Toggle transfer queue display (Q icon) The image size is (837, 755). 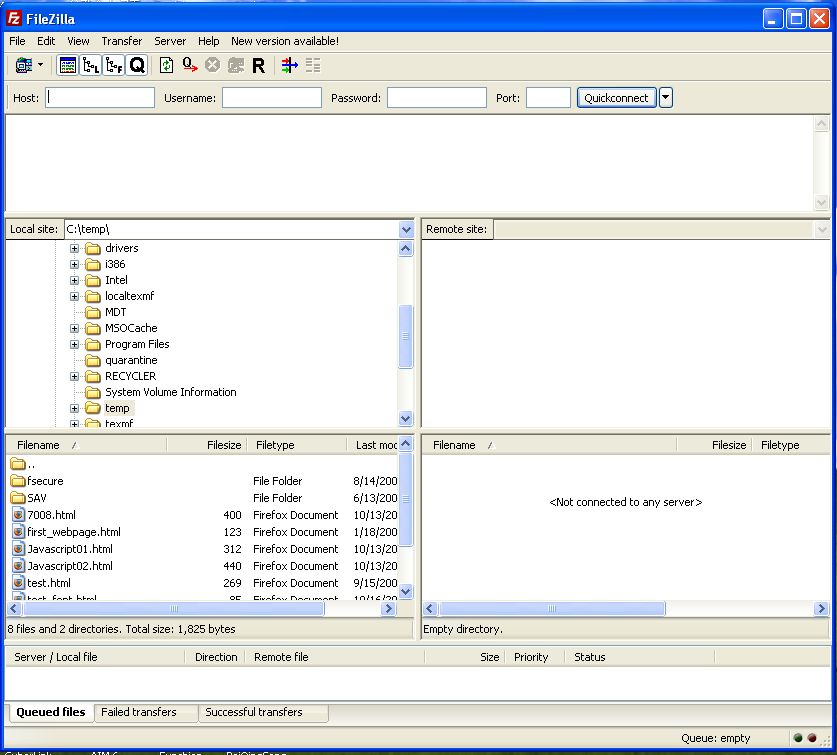click(137, 65)
